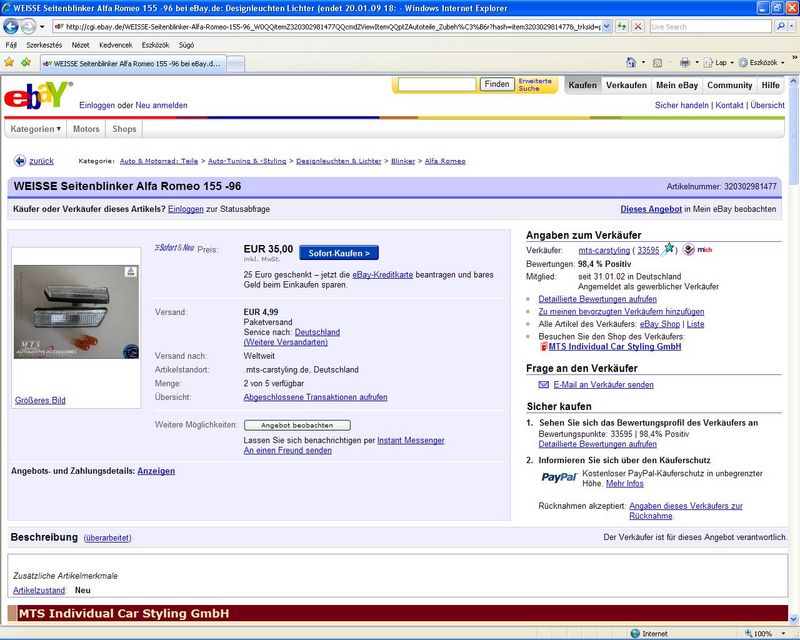Click the envelope icon for emailing seller
The height and width of the screenshot is (640, 800).
pyautogui.click(x=544, y=385)
